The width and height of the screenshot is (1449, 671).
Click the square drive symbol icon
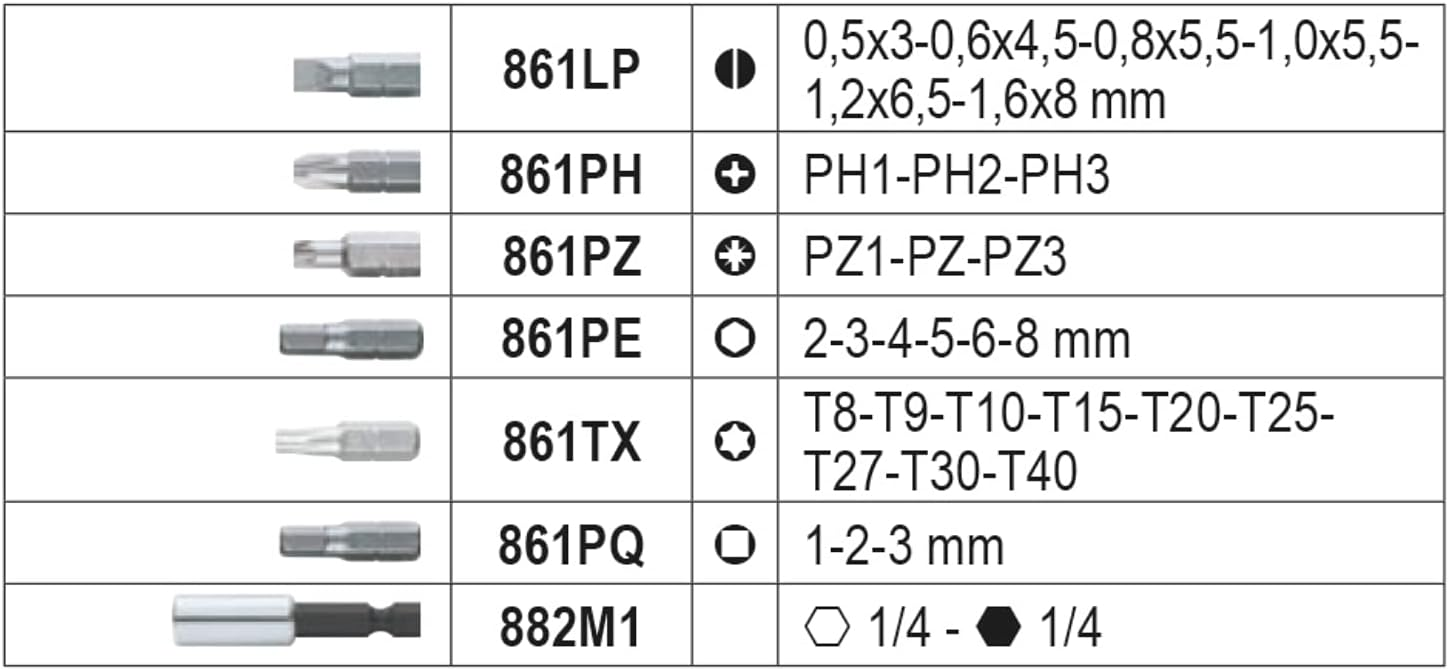click(x=735, y=545)
